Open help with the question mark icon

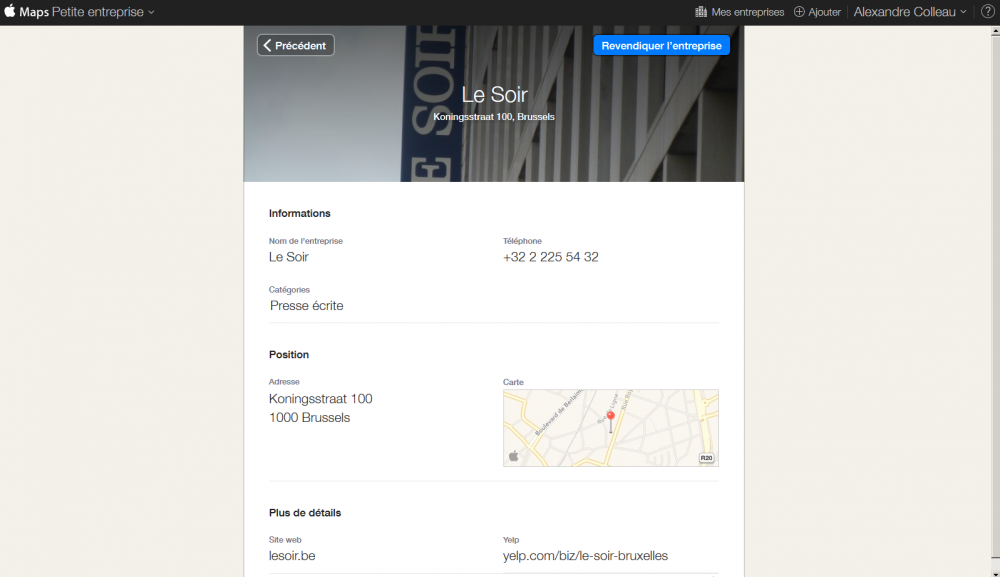click(x=987, y=11)
